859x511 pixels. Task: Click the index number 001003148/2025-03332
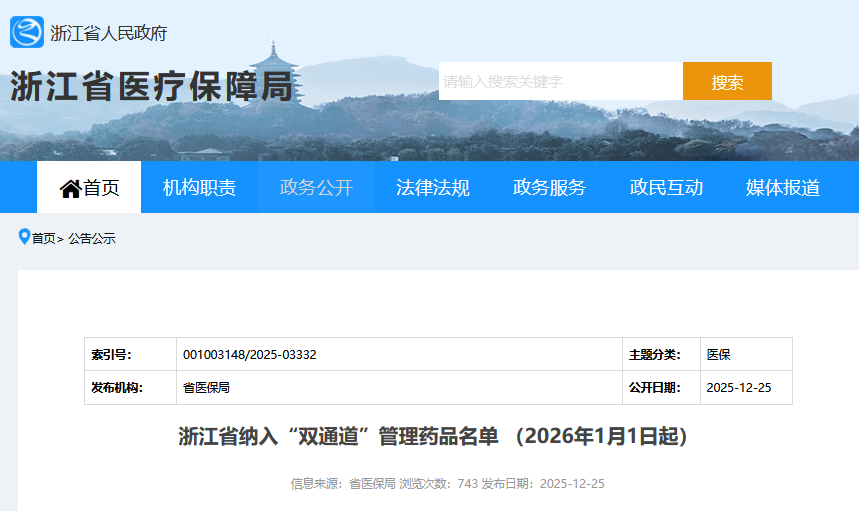250,354
